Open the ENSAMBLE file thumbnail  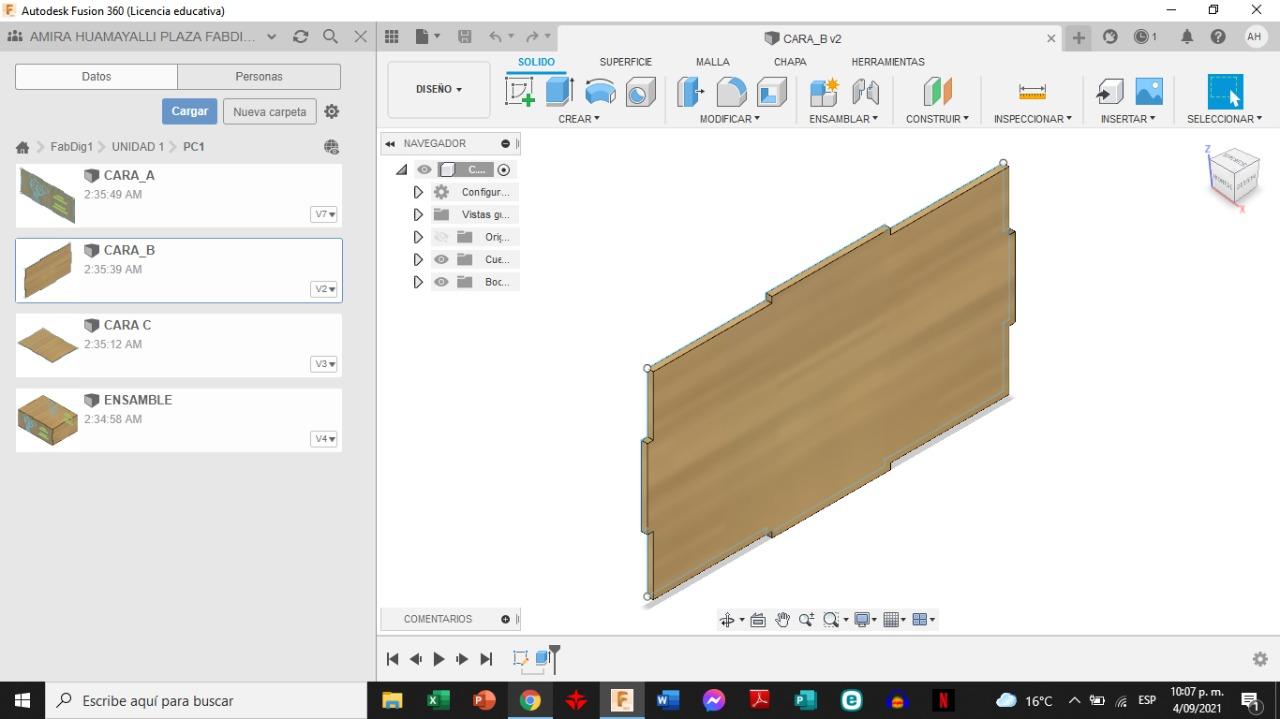47,420
